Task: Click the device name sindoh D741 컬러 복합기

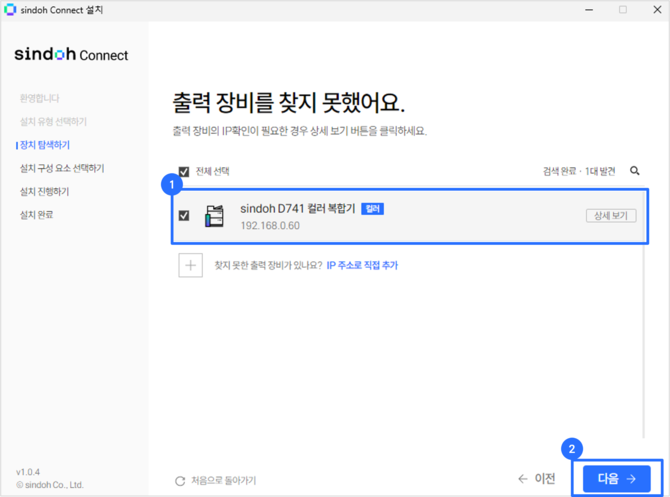Action: [x=297, y=209]
